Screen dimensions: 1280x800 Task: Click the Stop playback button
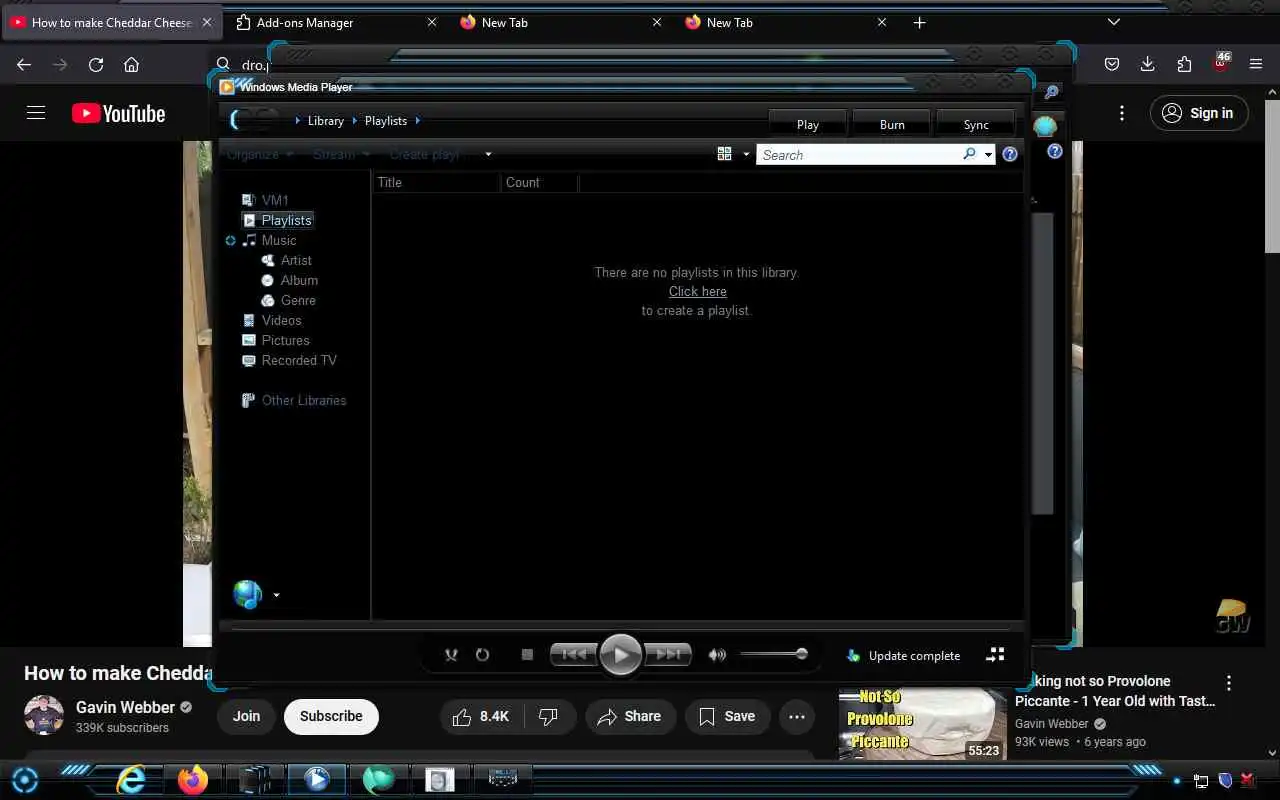tap(527, 655)
